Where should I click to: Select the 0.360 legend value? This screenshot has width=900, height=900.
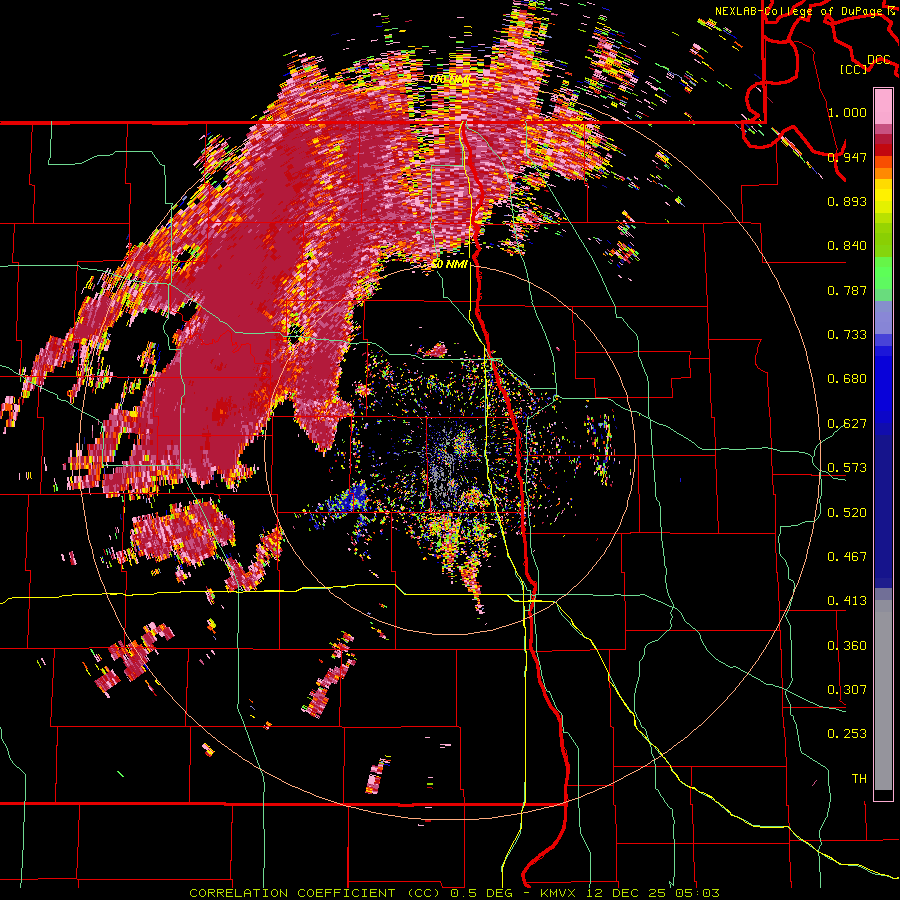coord(847,646)
